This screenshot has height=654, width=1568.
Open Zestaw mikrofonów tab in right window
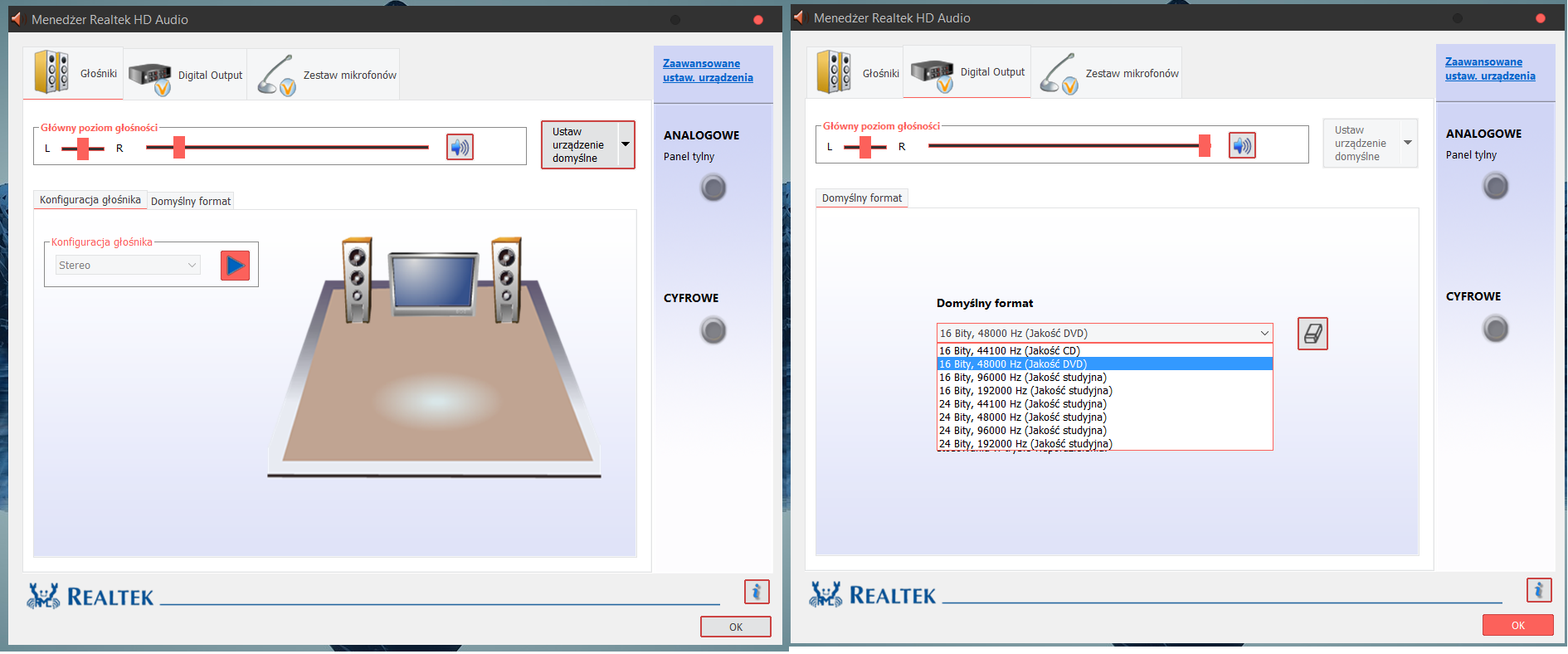(1108, 73)
